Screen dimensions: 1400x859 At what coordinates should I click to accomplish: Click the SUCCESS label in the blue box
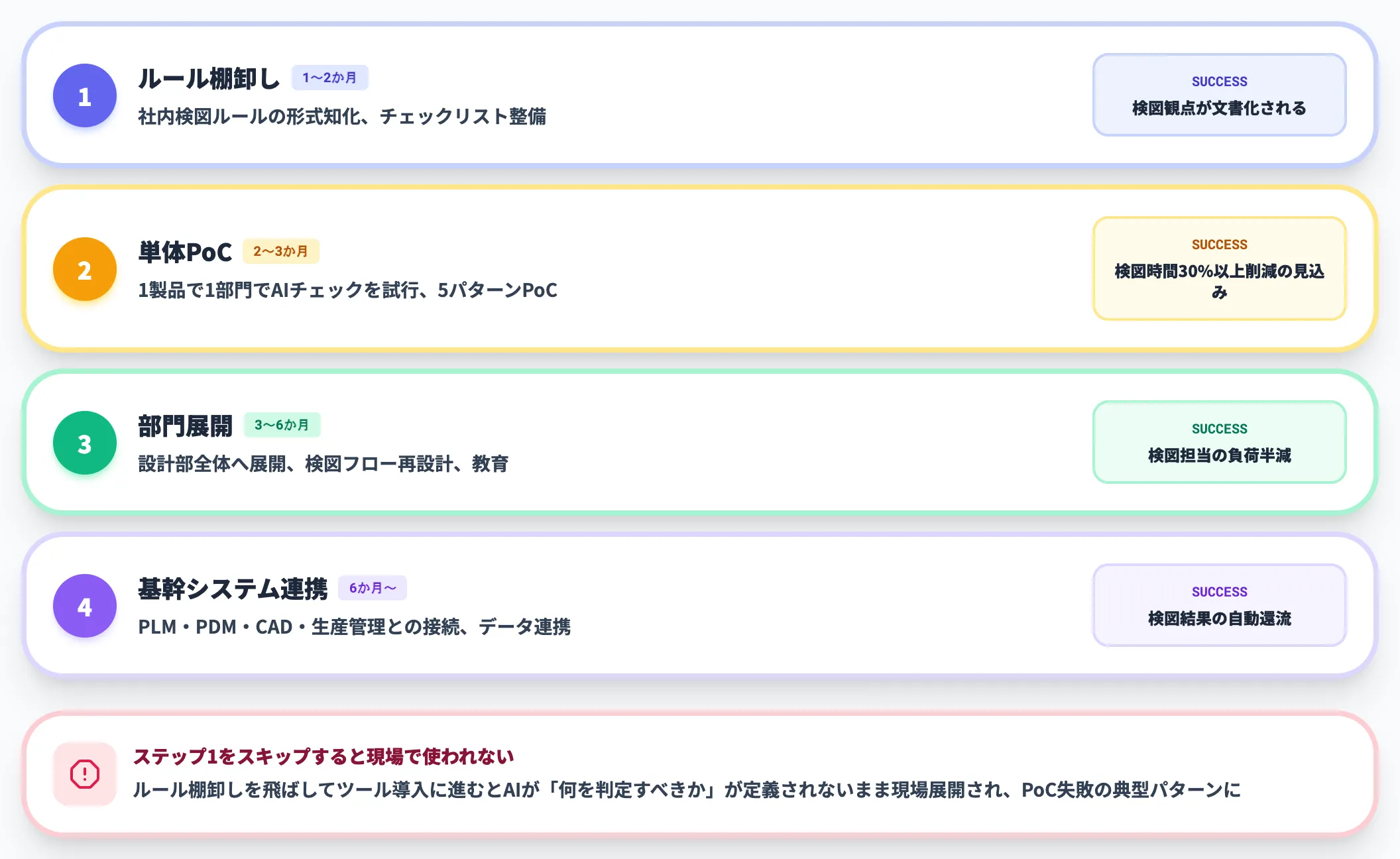click(x=1219, y=82)
